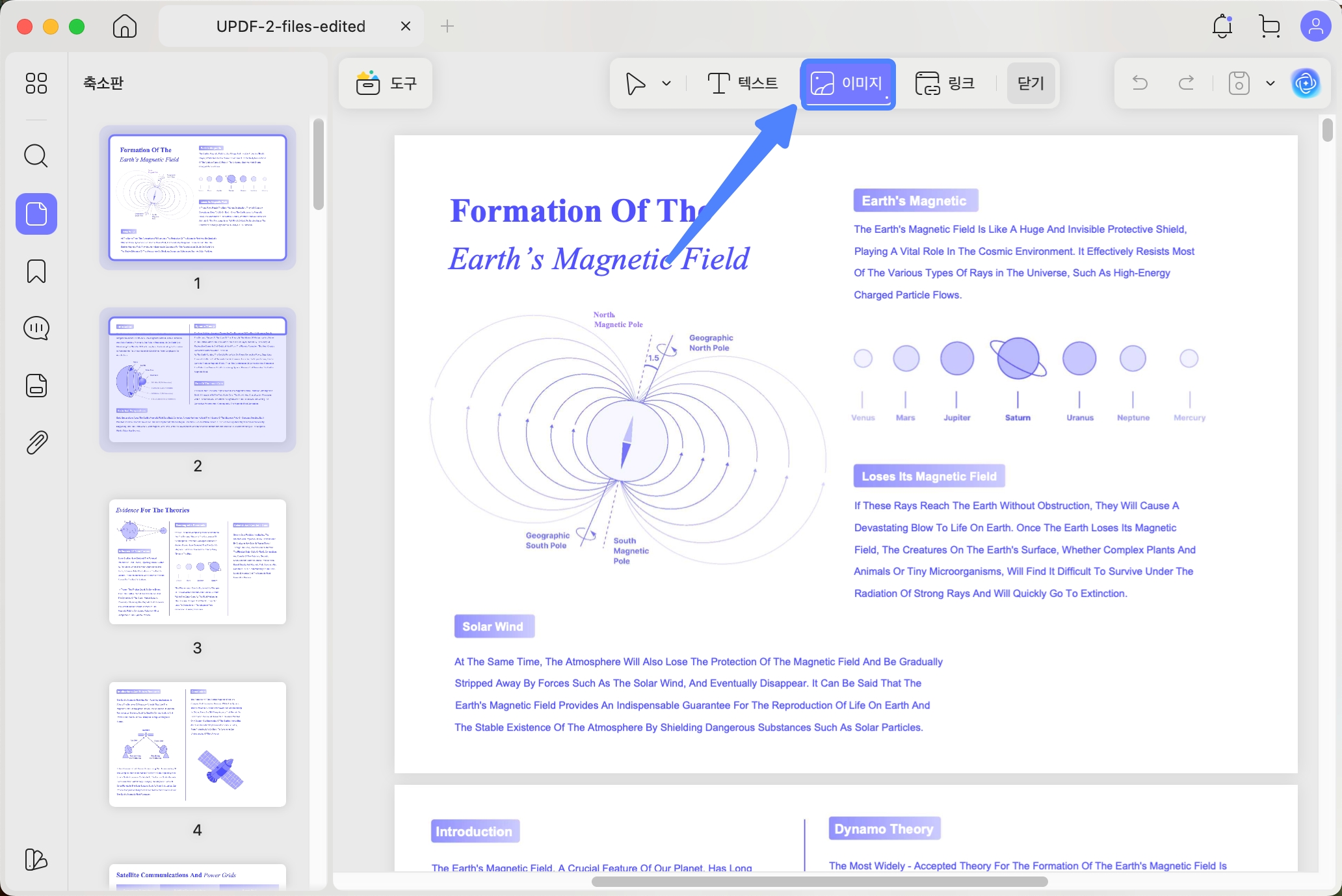Add a new tab with plus
1342x896 pixels.
pos(447,26)
